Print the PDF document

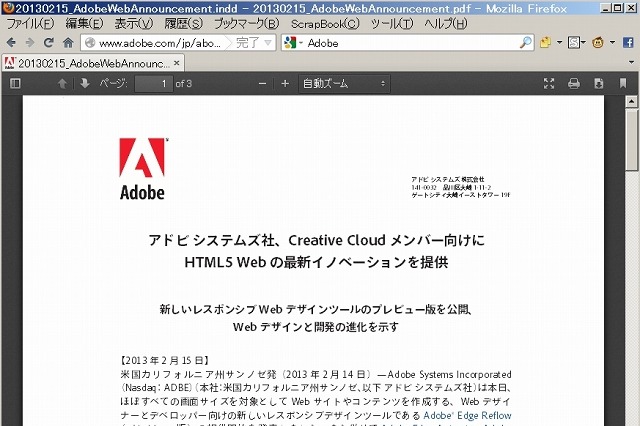click(x=574, y=84)
